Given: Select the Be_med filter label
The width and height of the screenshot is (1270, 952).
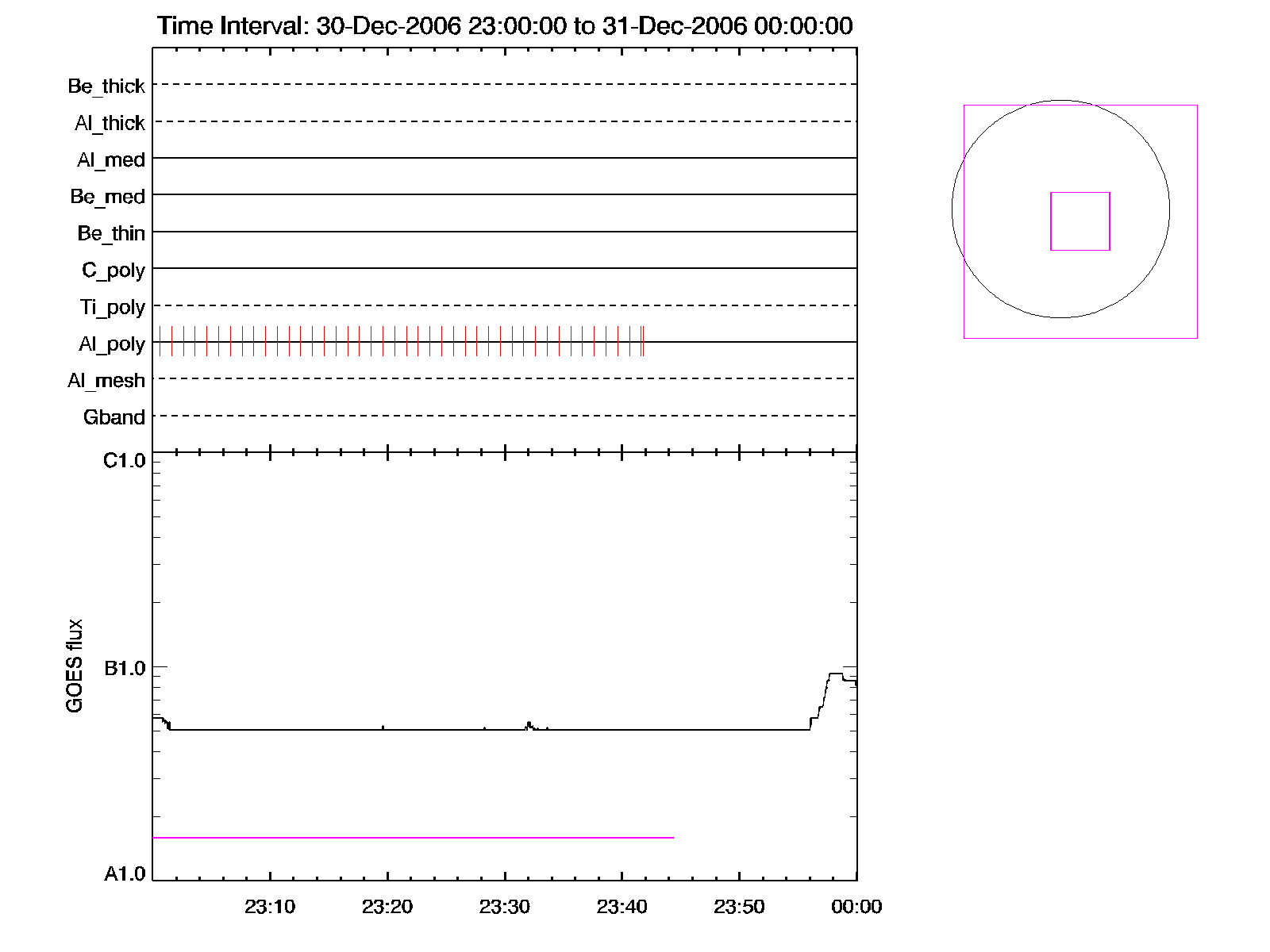Looking at the screenshot, I should pos(107,196).
